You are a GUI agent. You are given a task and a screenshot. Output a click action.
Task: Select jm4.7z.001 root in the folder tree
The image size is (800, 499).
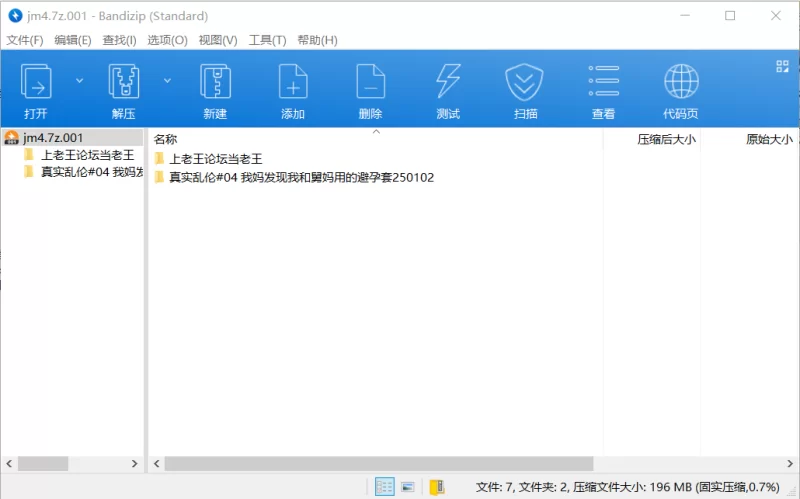(x=52, y=138)
